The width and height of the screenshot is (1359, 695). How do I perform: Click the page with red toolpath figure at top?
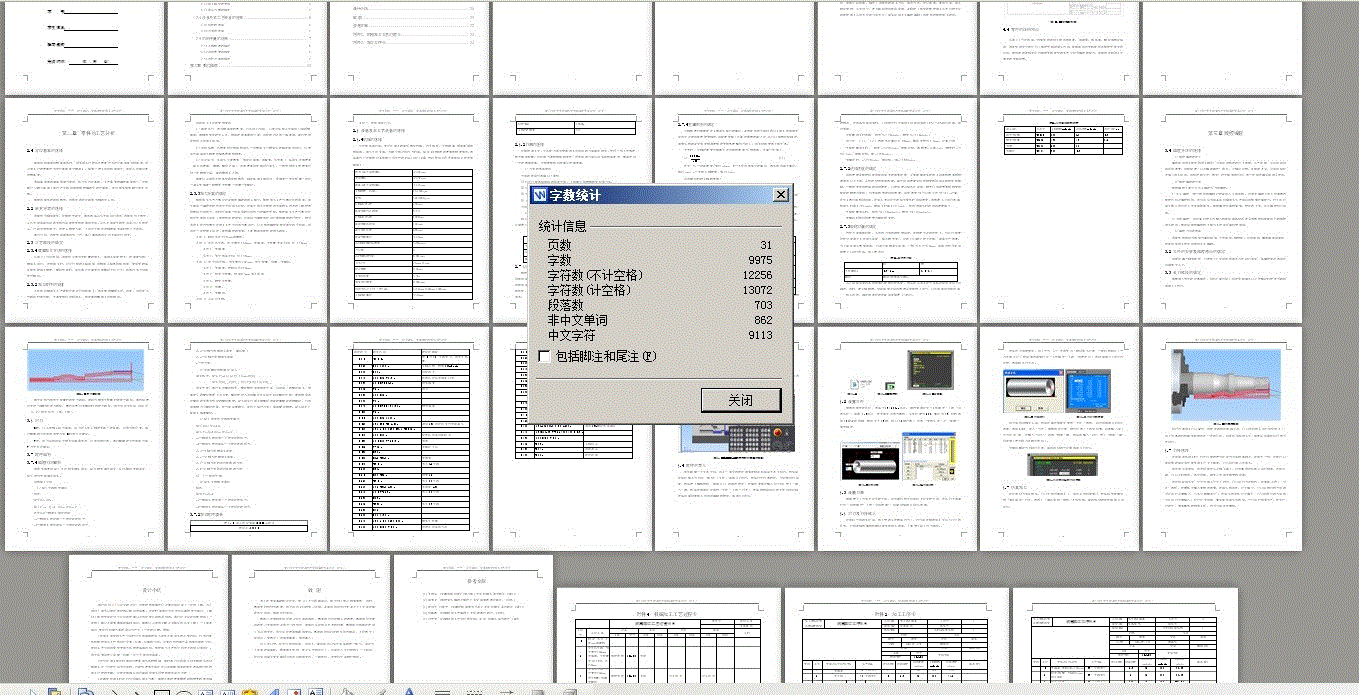(x=84, y=438)
